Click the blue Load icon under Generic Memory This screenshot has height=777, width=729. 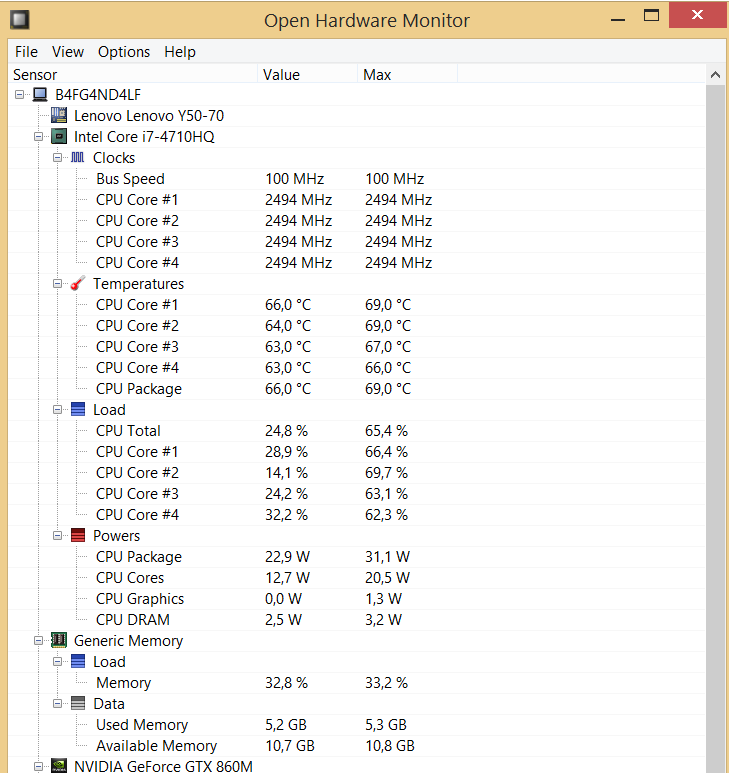tap(78, 662)
